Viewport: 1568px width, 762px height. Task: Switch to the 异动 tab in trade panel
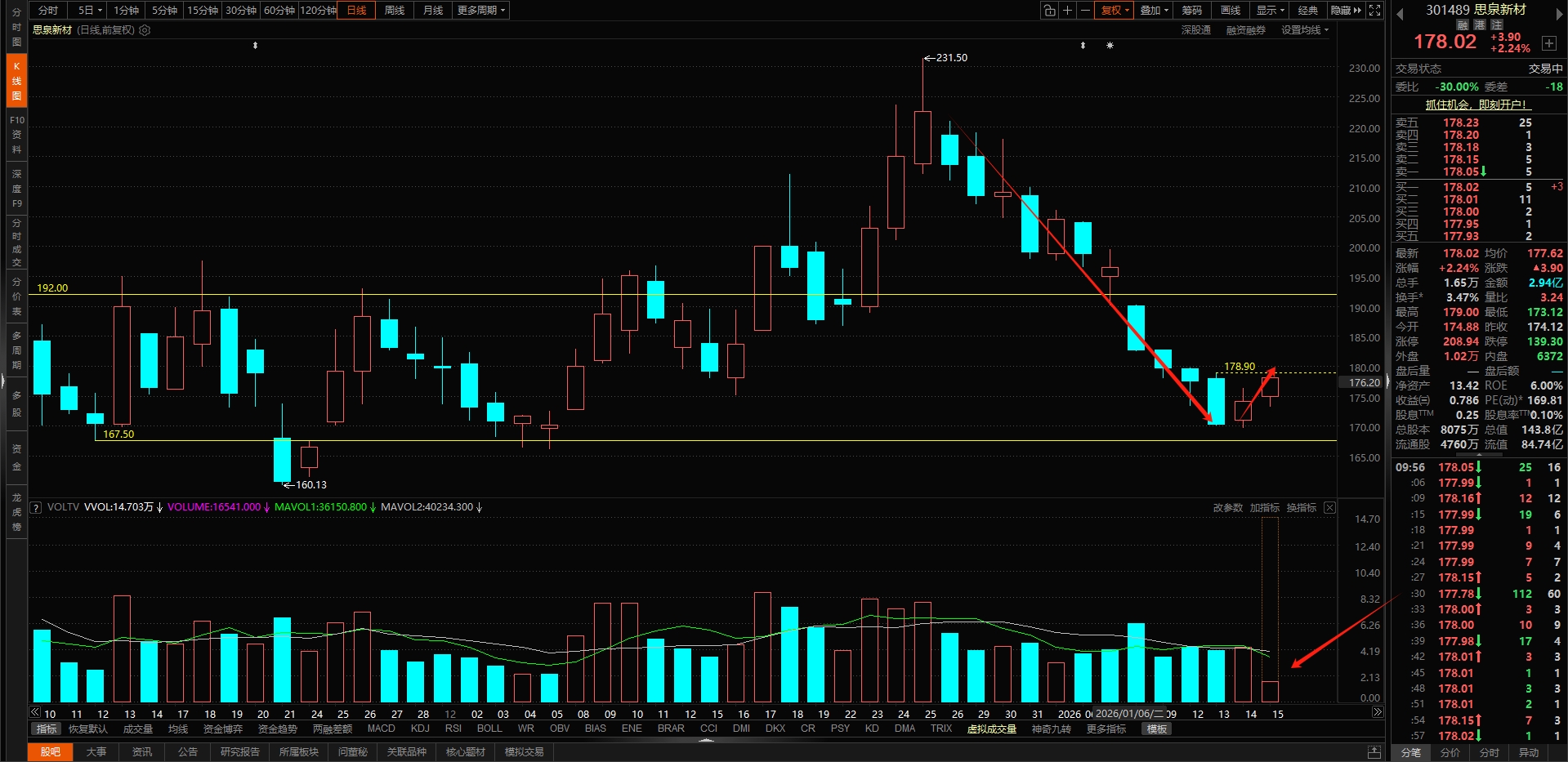[1529, 752]
